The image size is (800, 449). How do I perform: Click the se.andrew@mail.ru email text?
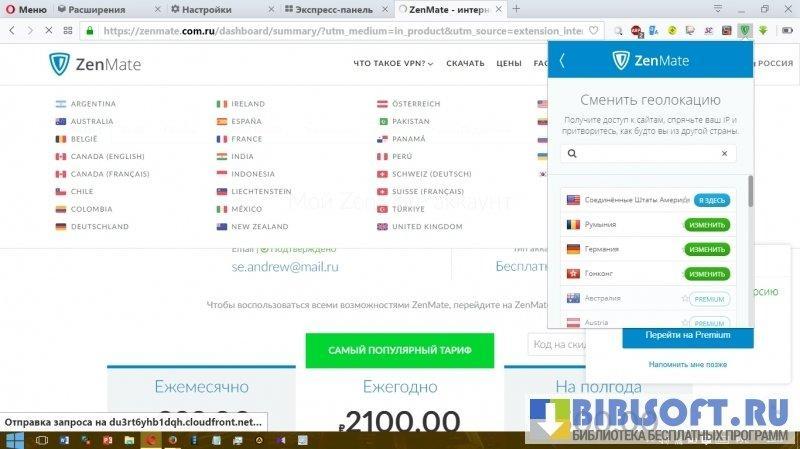point(285,267)
